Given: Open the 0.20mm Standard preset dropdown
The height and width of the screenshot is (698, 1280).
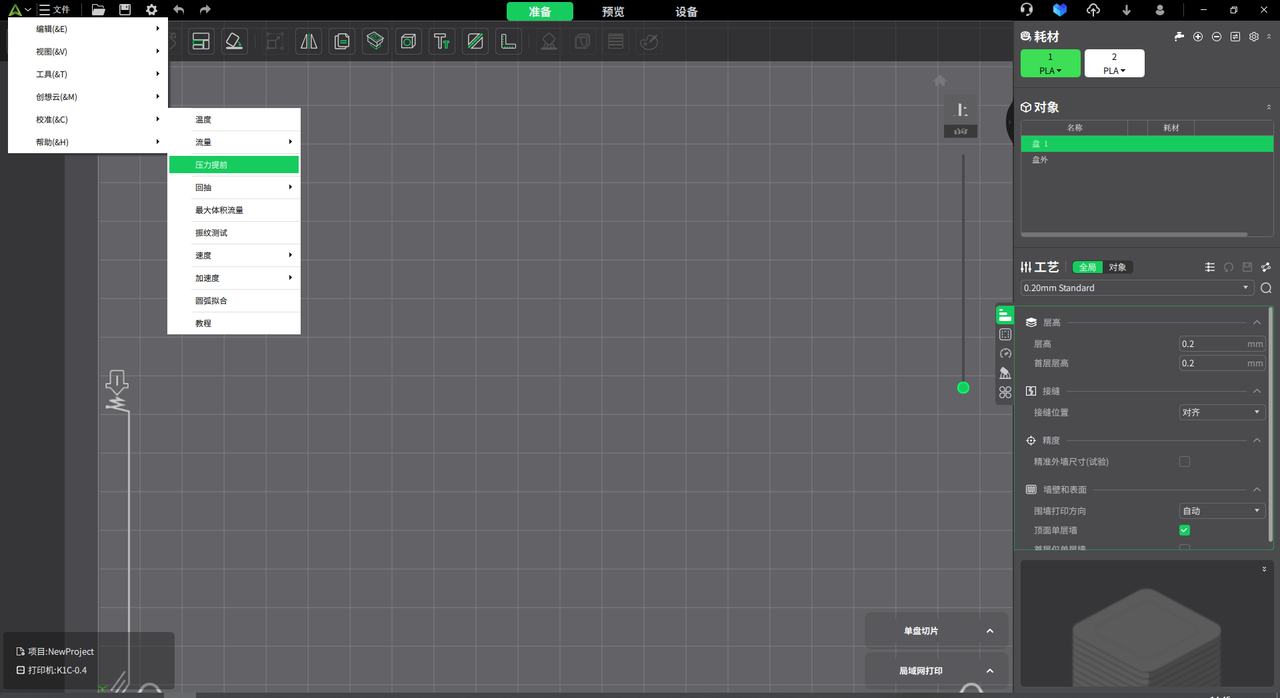Looking at the screenshot, I should click(x=1136, y=288).
